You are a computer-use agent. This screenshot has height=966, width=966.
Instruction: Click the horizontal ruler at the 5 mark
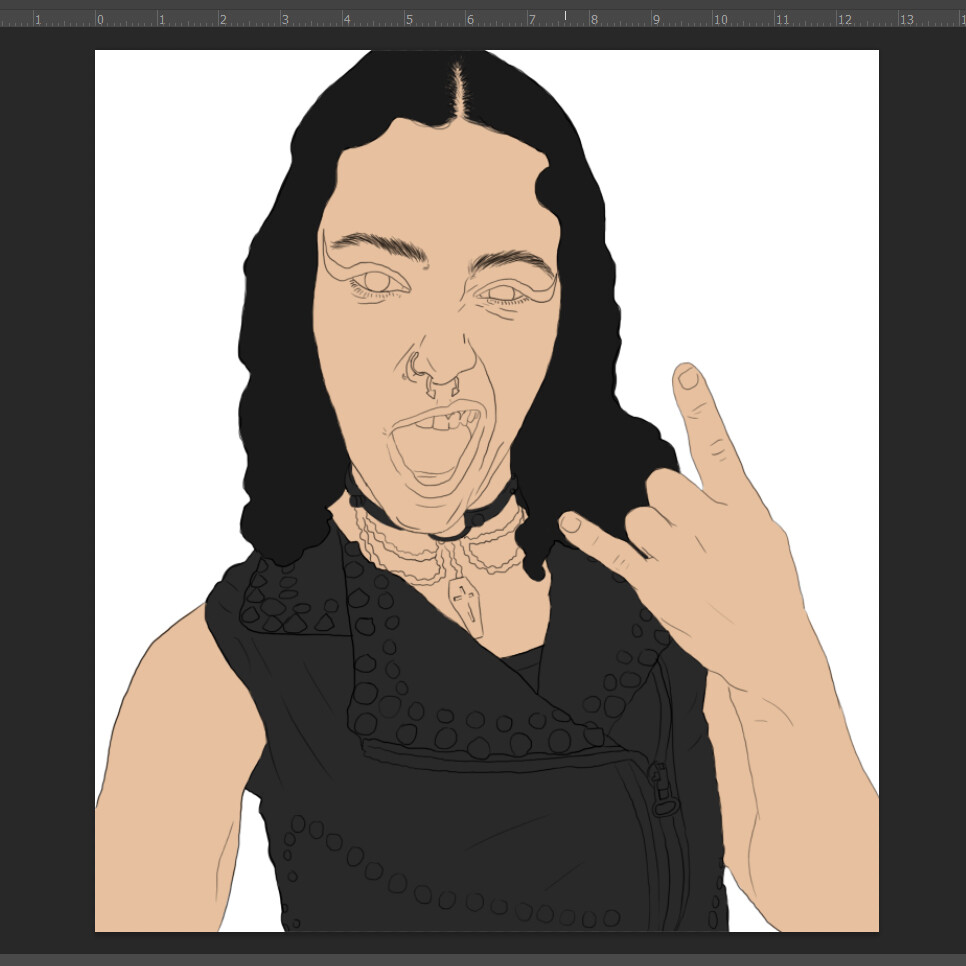[x=408, y=19]
